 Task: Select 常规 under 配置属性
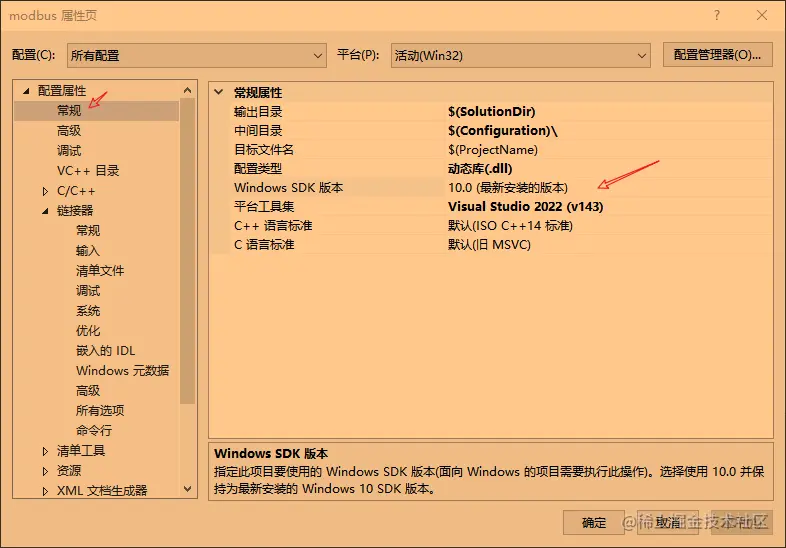69,110
